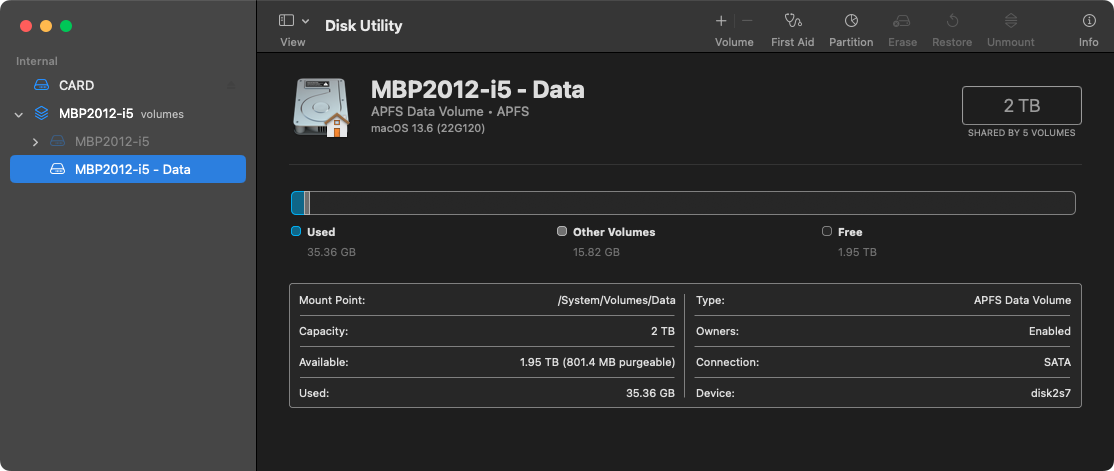Open the Partition pie icon
The image size is (1114, 471).
tap(850, 21)
